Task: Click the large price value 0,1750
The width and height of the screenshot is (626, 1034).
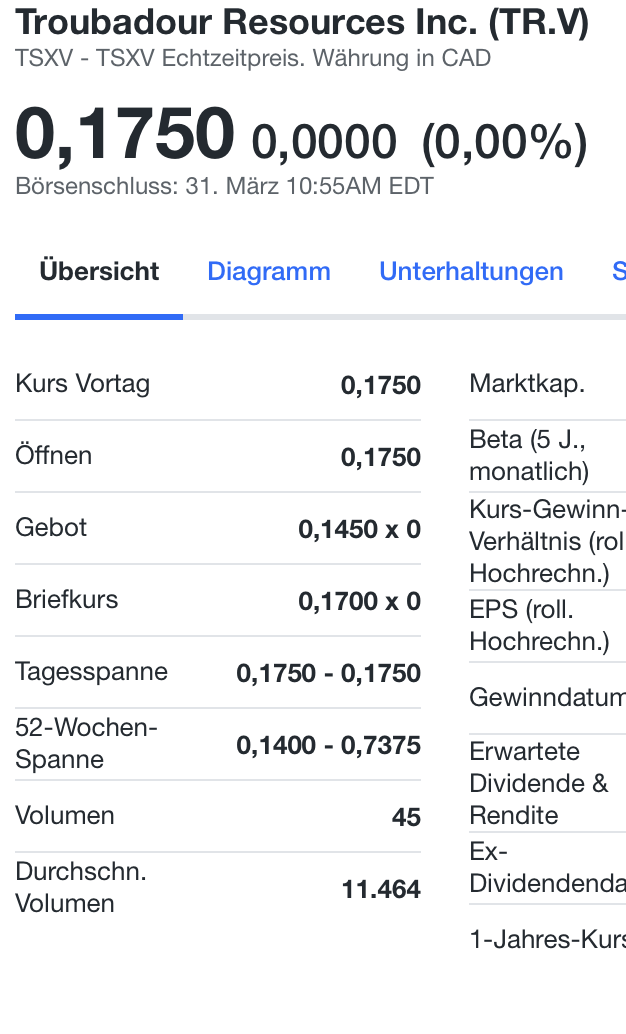Action: [x=120, y=133]
